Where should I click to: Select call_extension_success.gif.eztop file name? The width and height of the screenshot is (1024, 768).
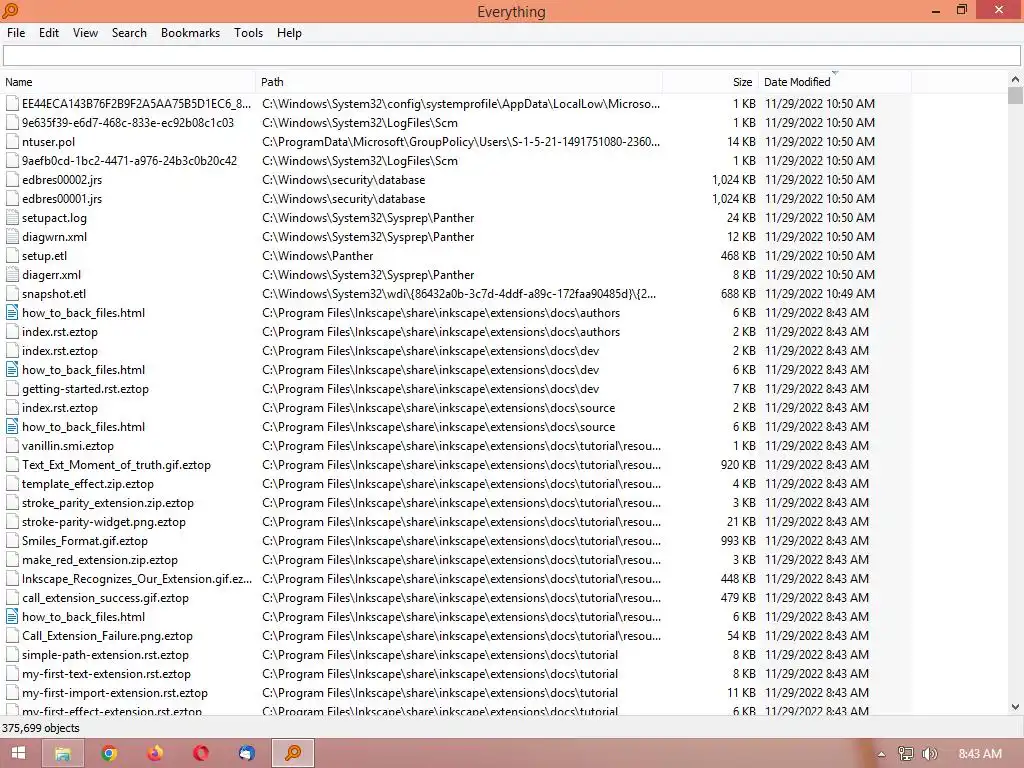(x=105, y=598)
